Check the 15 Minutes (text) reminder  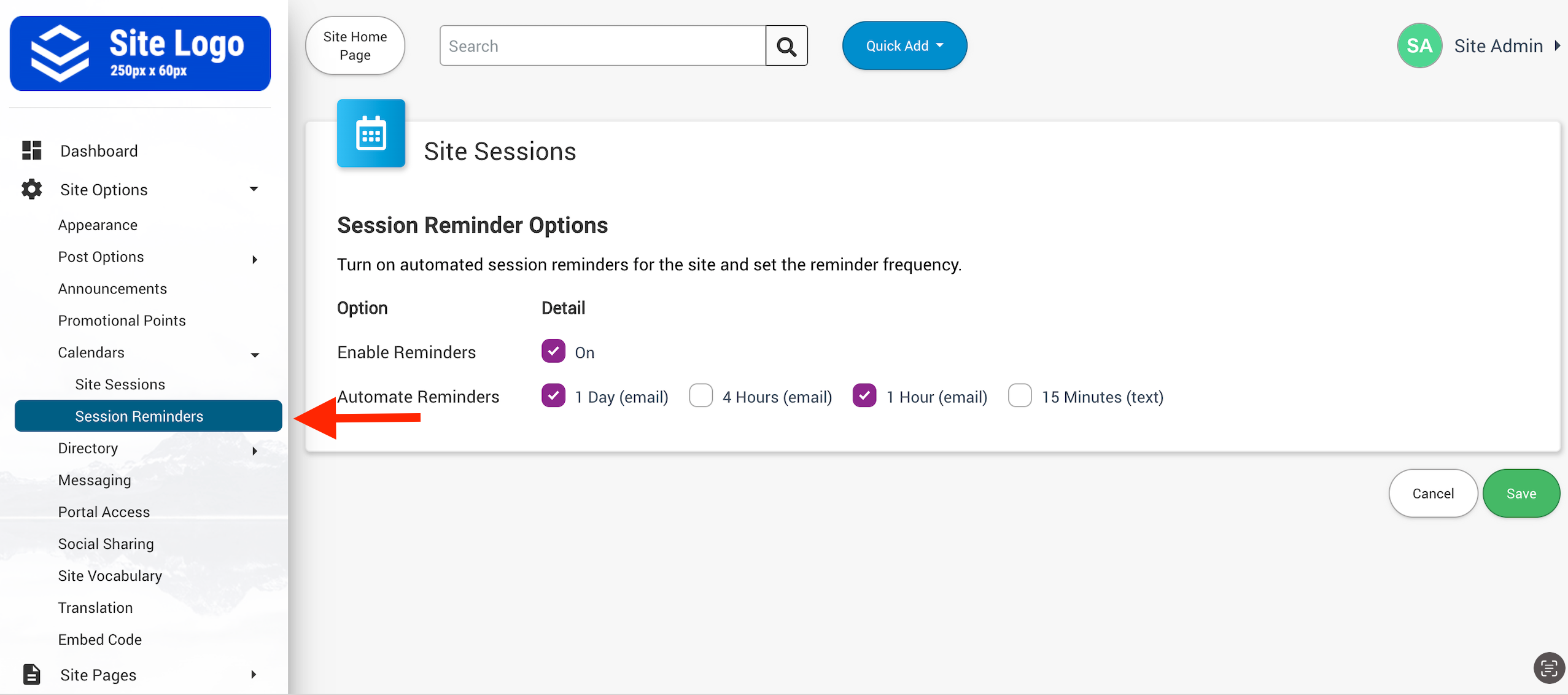(1020, 396)
